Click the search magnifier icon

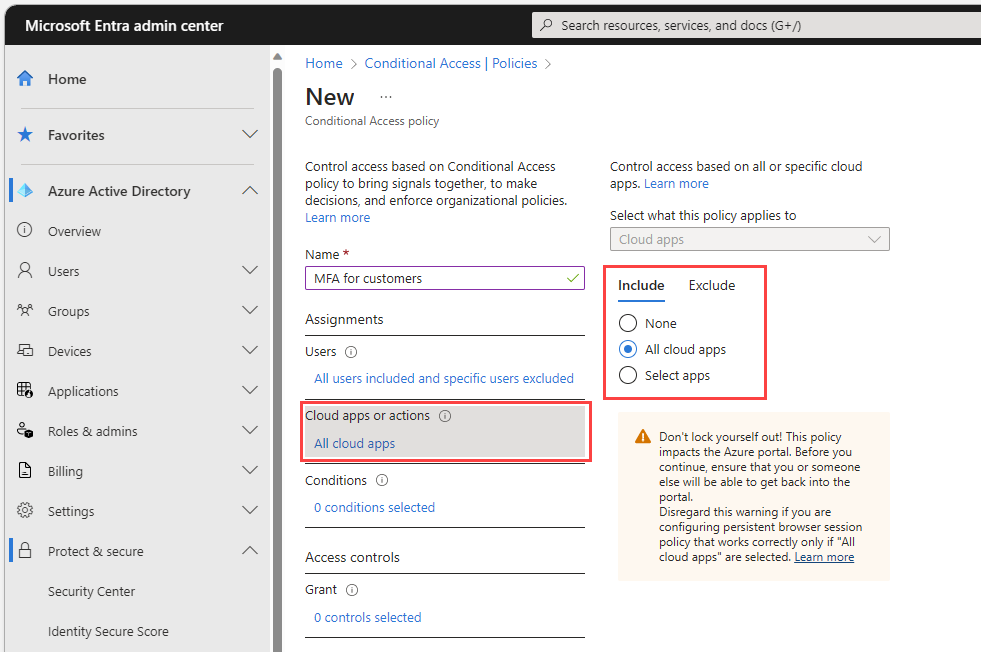point(546,25)
